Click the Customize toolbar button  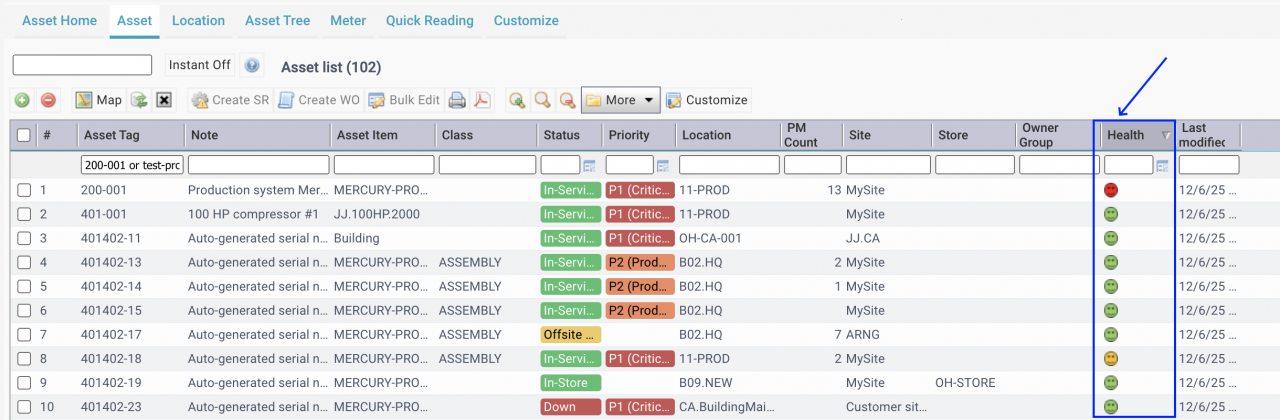[x=707, y=100]
